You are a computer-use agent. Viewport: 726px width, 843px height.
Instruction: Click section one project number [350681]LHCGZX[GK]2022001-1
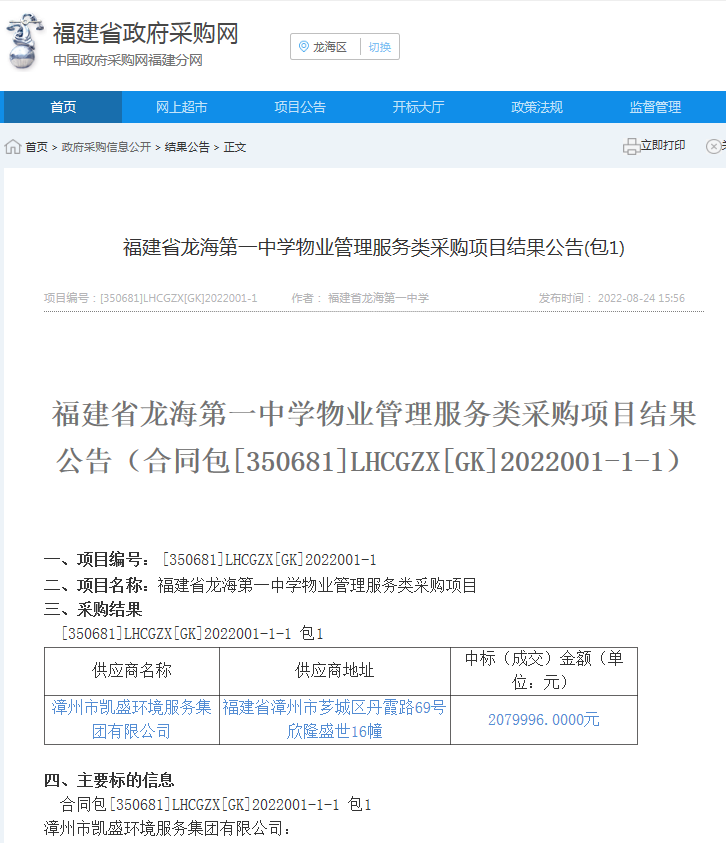click(x=269, y=560)
